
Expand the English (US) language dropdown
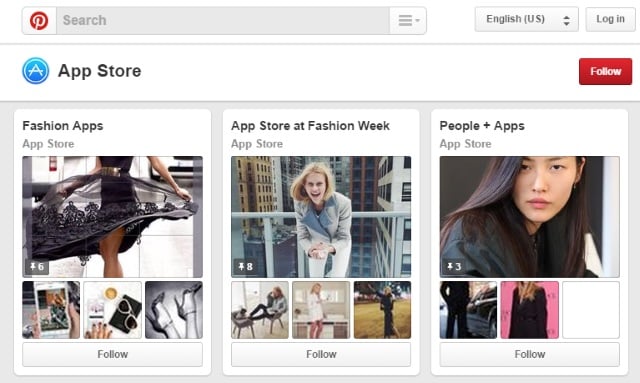point(527,19)
